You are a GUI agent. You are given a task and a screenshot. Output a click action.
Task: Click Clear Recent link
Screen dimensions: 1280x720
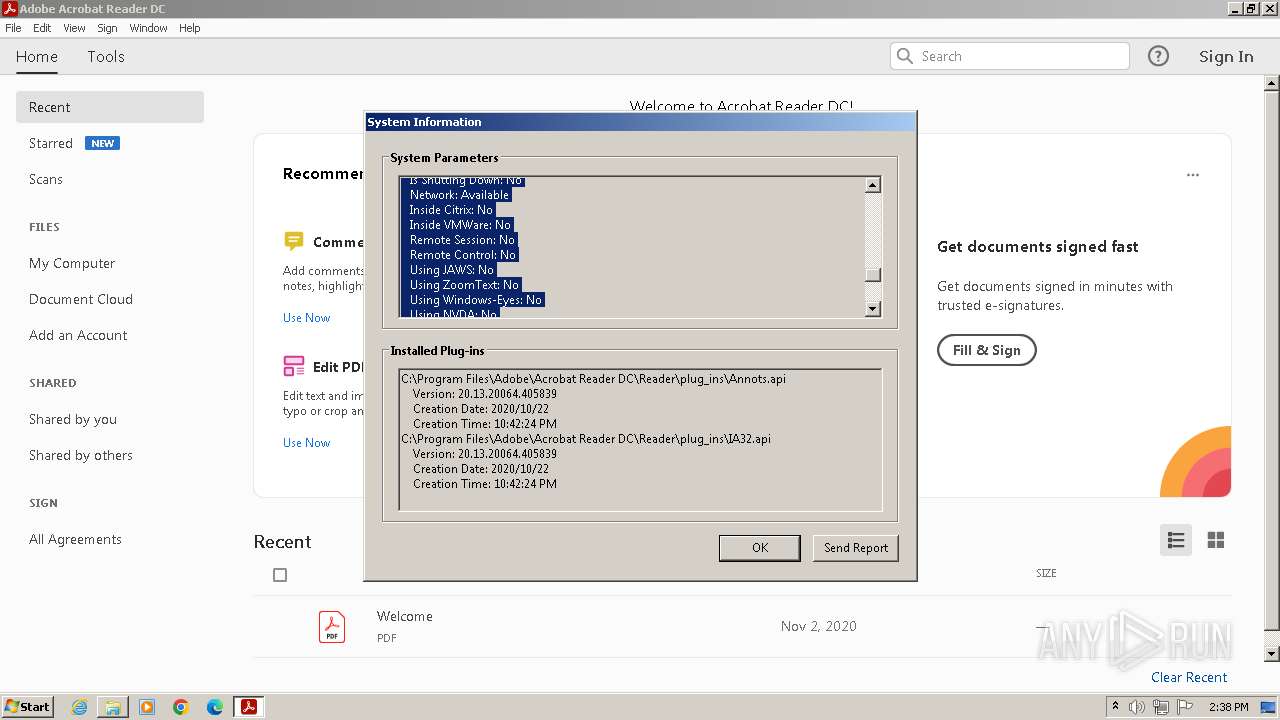pyautogui.click(x=1189, y=677)
